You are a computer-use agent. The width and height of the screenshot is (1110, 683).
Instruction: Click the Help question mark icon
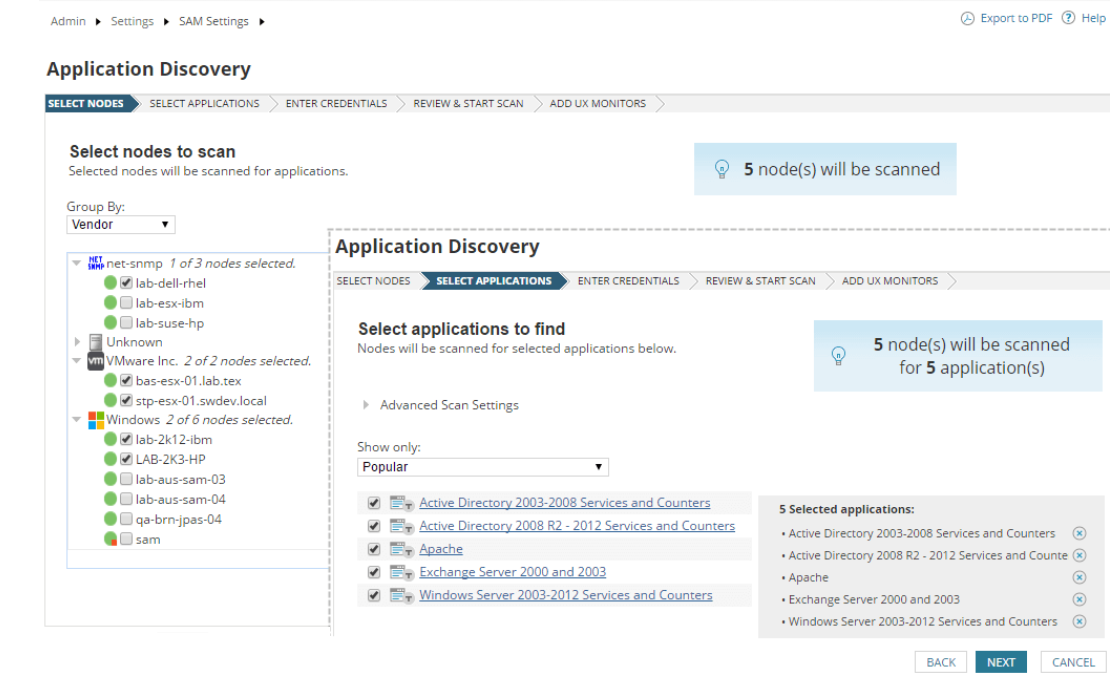pyautogui.click(x=1068, y=18)
